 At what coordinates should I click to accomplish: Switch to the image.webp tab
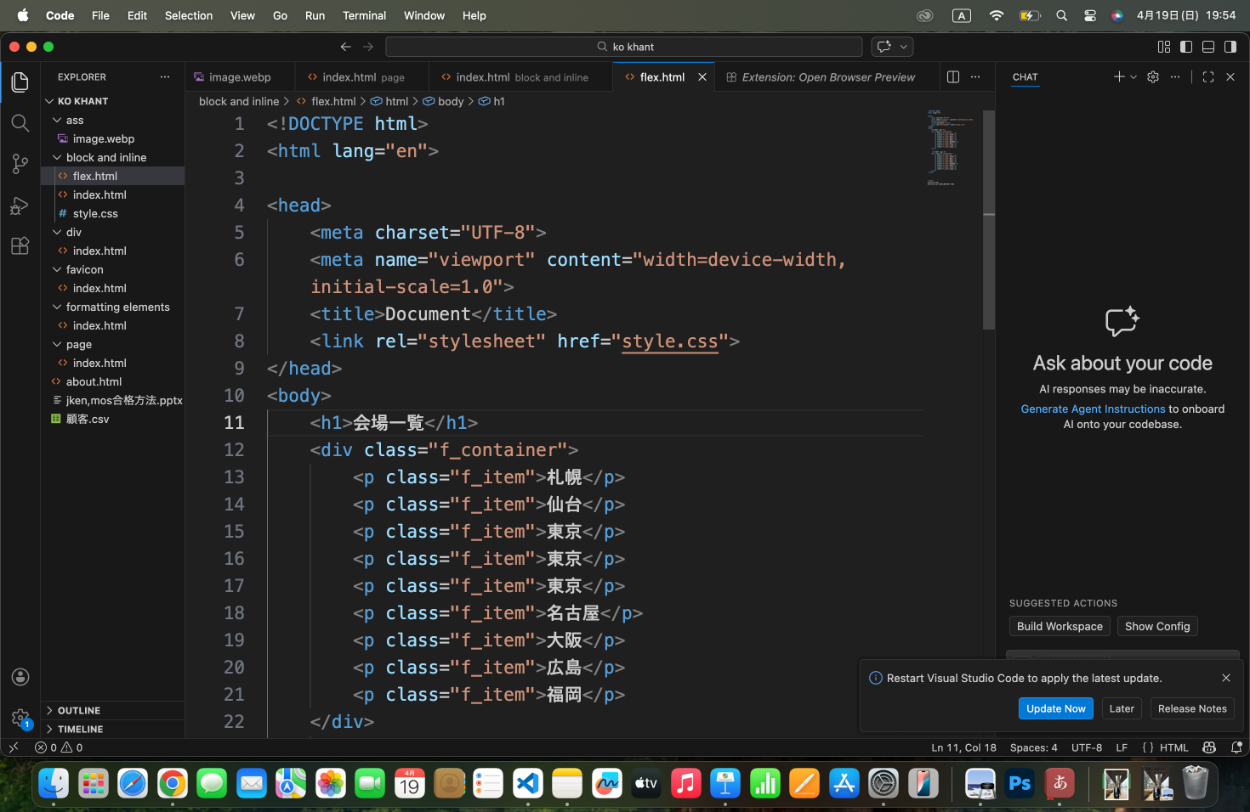coord(239,77)
